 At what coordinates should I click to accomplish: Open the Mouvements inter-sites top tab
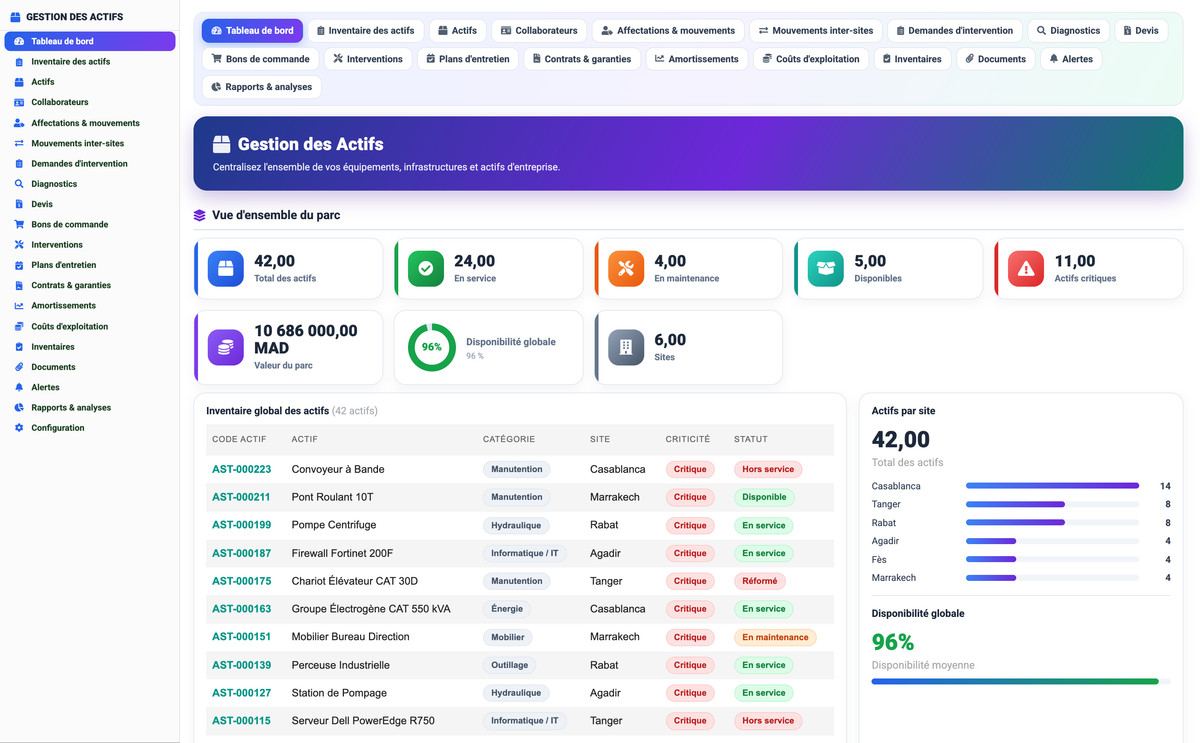pyautogui.click(x=815, y=31)
